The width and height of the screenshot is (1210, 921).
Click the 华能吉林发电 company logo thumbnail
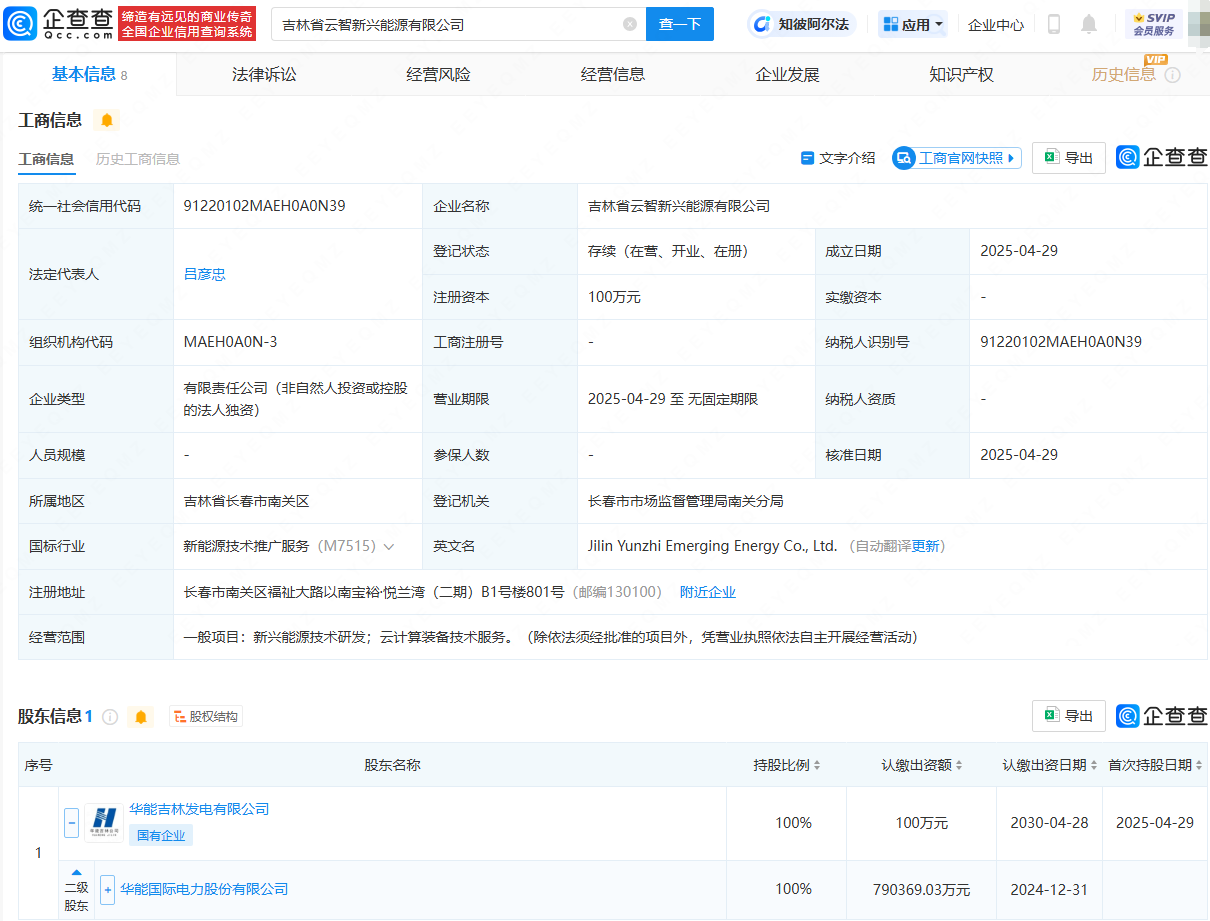click(x=104, y=823)
